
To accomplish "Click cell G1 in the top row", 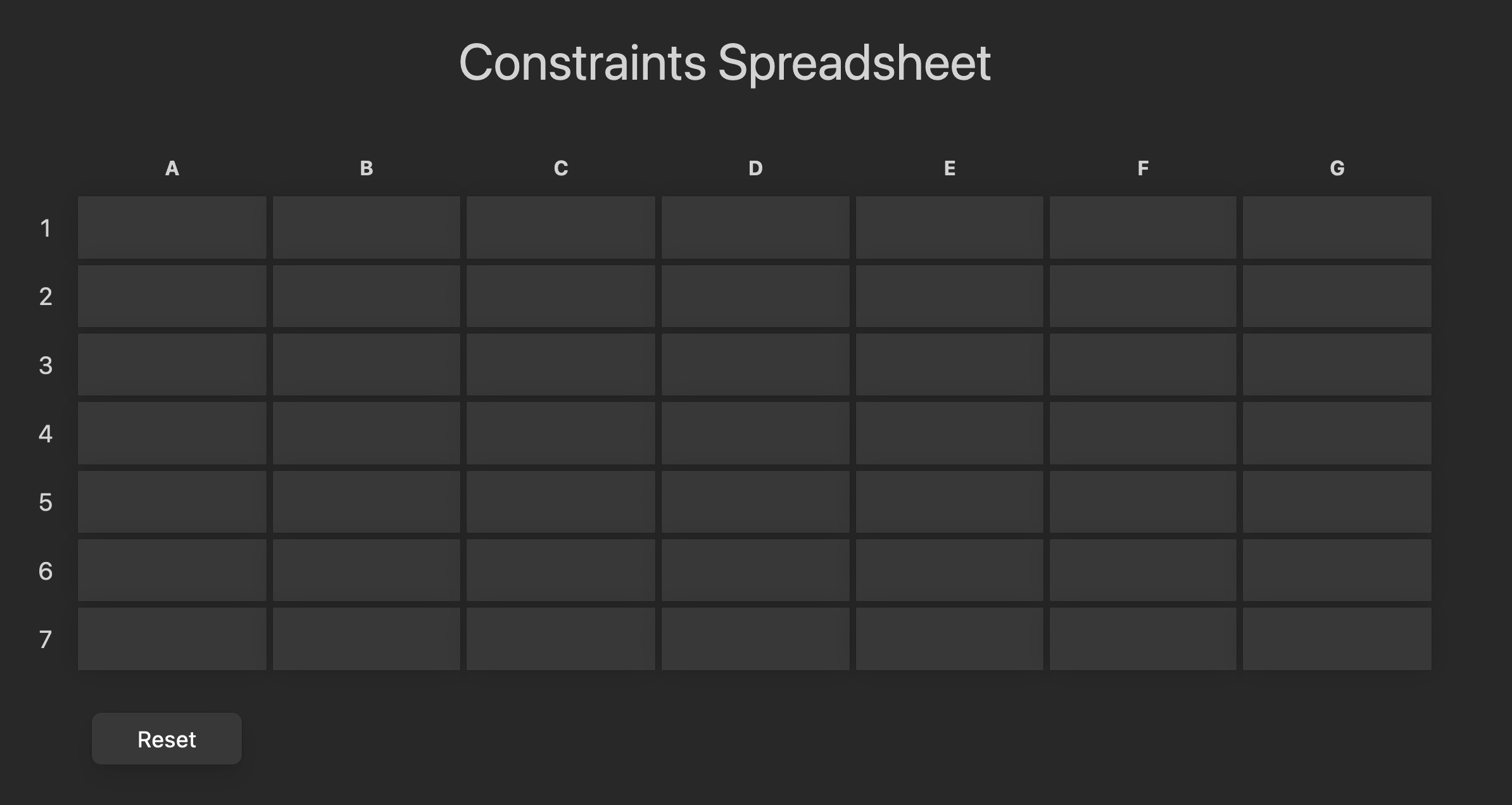I will click(1337, 227).
